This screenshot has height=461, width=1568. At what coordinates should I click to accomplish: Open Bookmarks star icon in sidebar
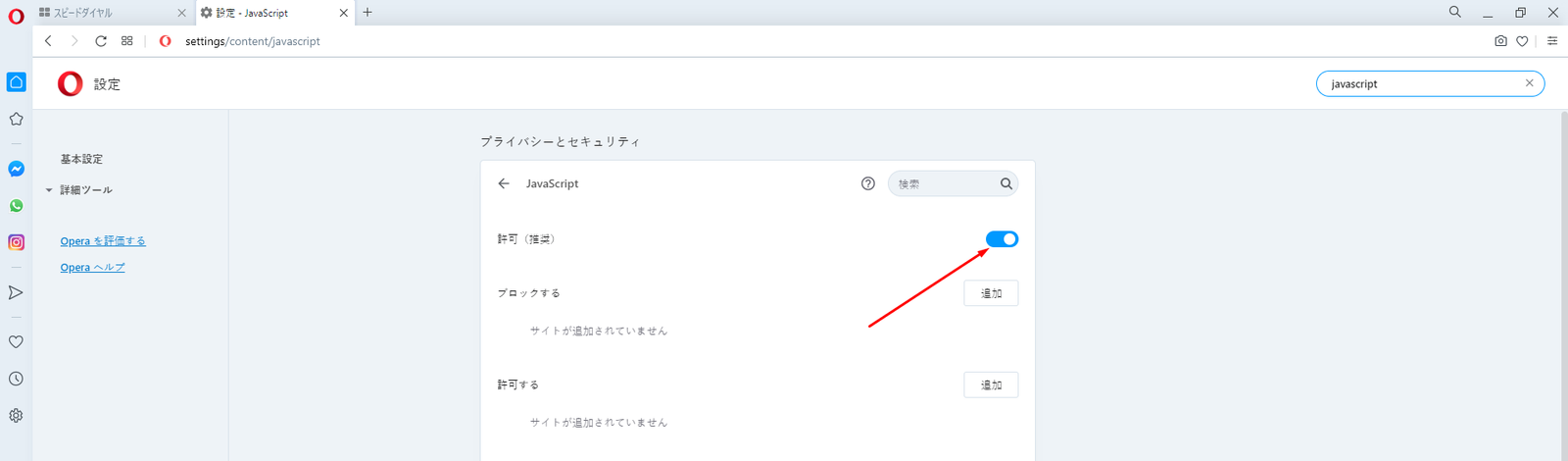(16, 119)
